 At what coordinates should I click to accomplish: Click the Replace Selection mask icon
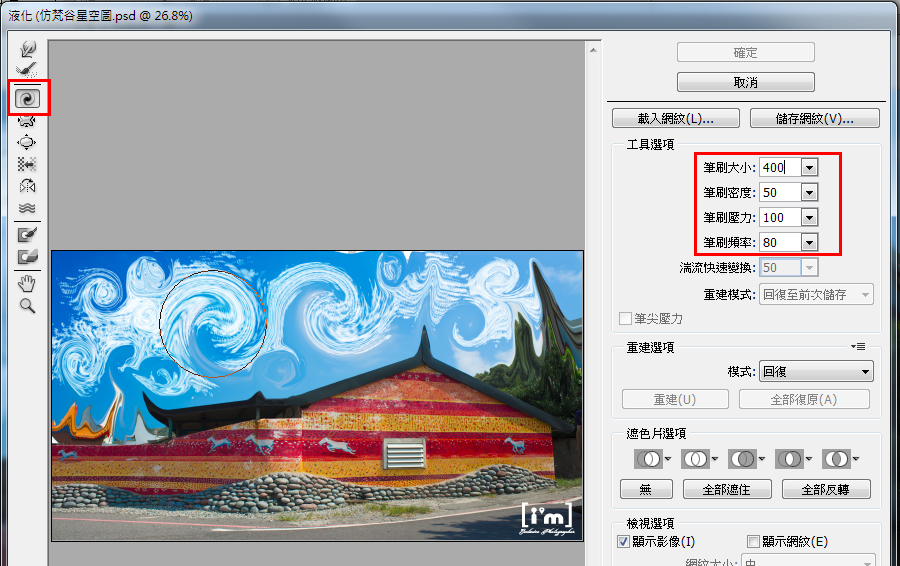point(649,459)
